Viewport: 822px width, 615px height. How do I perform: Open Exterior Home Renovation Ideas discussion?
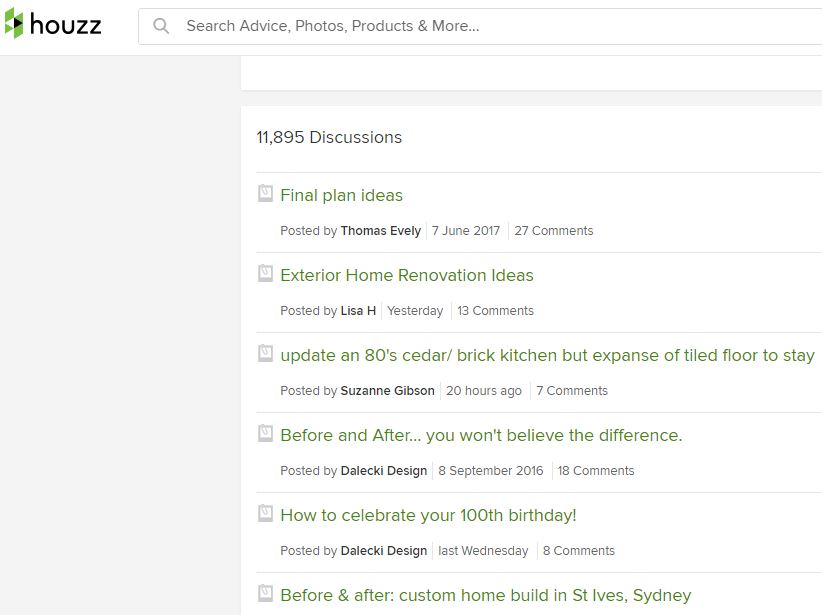click(x=406, y=276)
